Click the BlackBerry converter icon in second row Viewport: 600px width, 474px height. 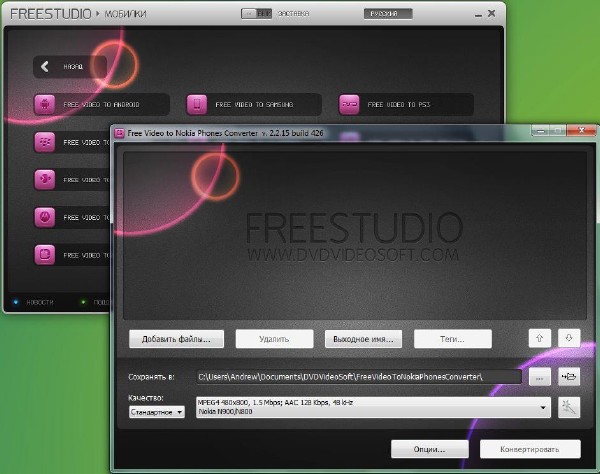tap(46, 142)
